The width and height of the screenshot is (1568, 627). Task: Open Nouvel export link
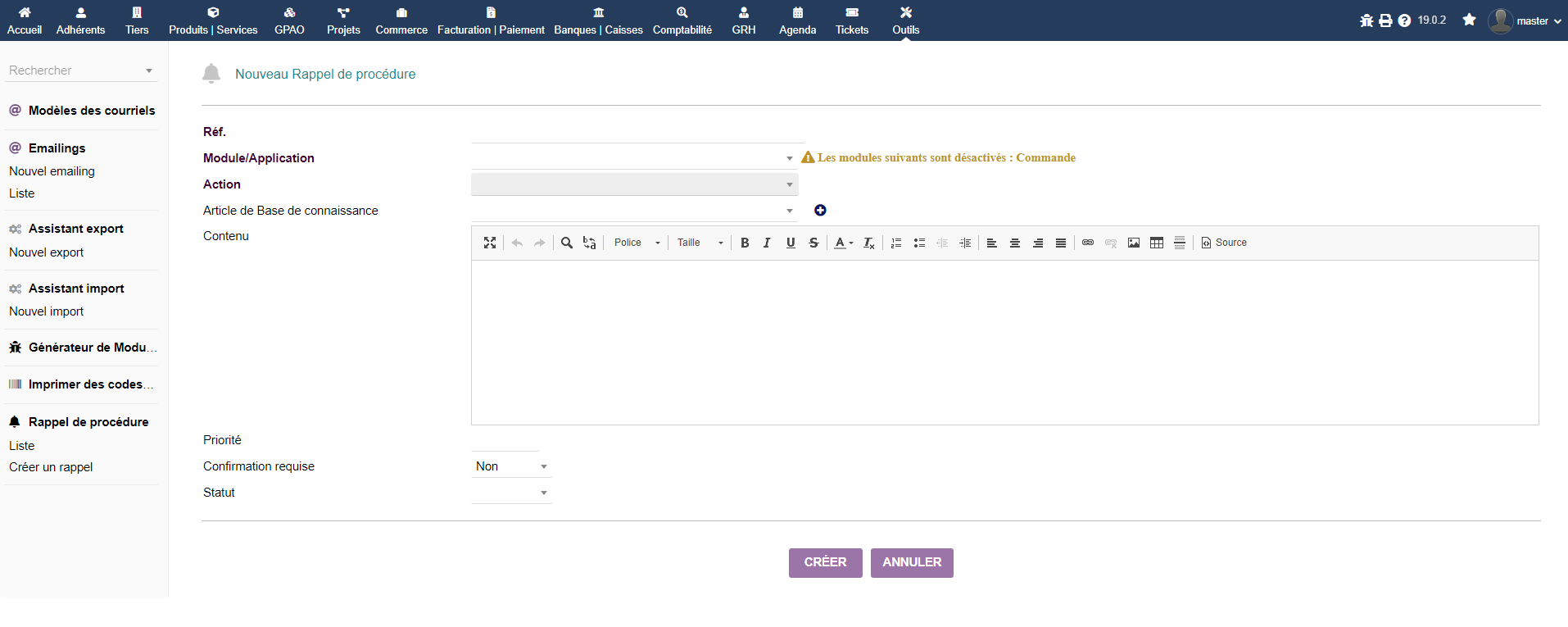point(46,252)
